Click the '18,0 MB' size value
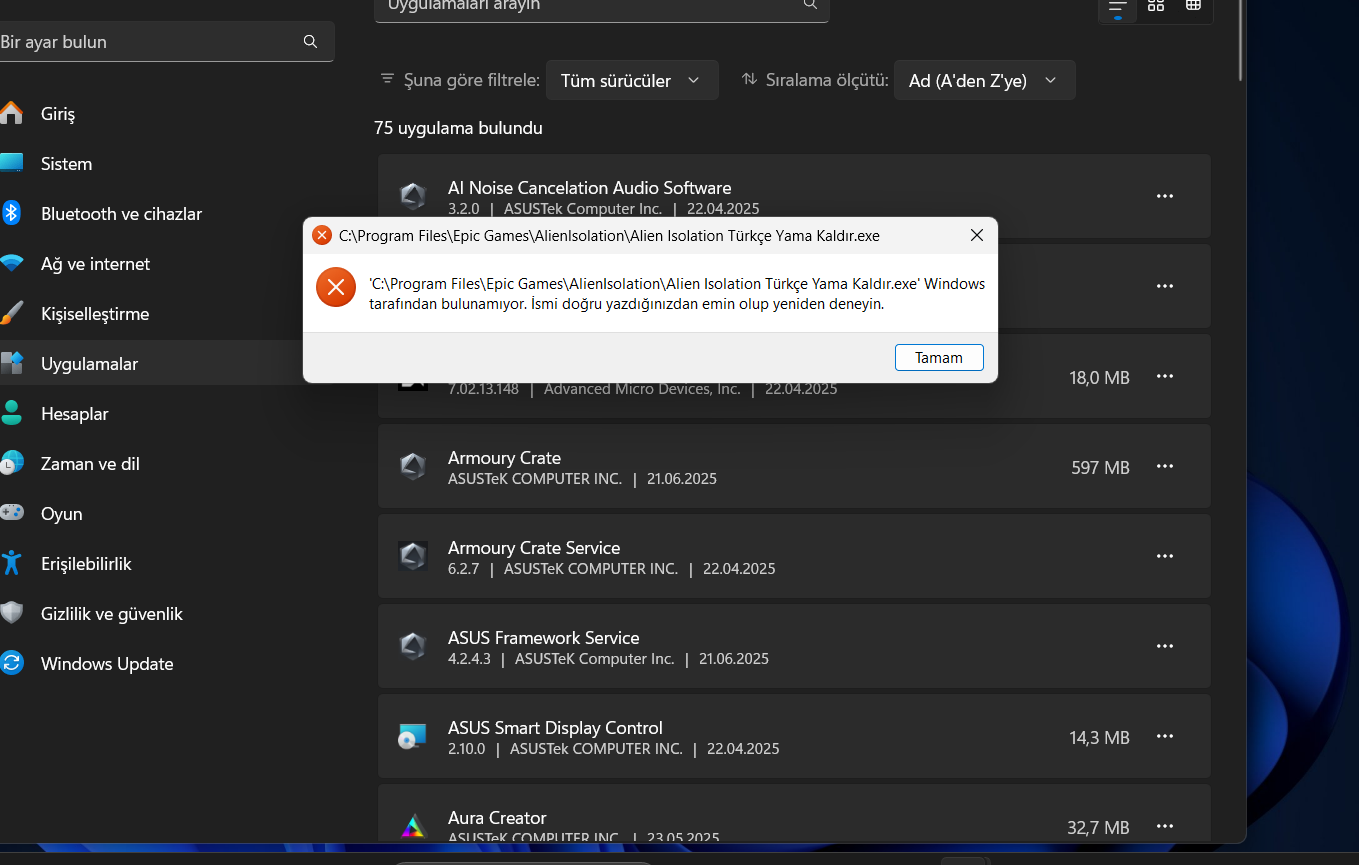Screen dimensions: 1359x865 (x=1099, y=378)
